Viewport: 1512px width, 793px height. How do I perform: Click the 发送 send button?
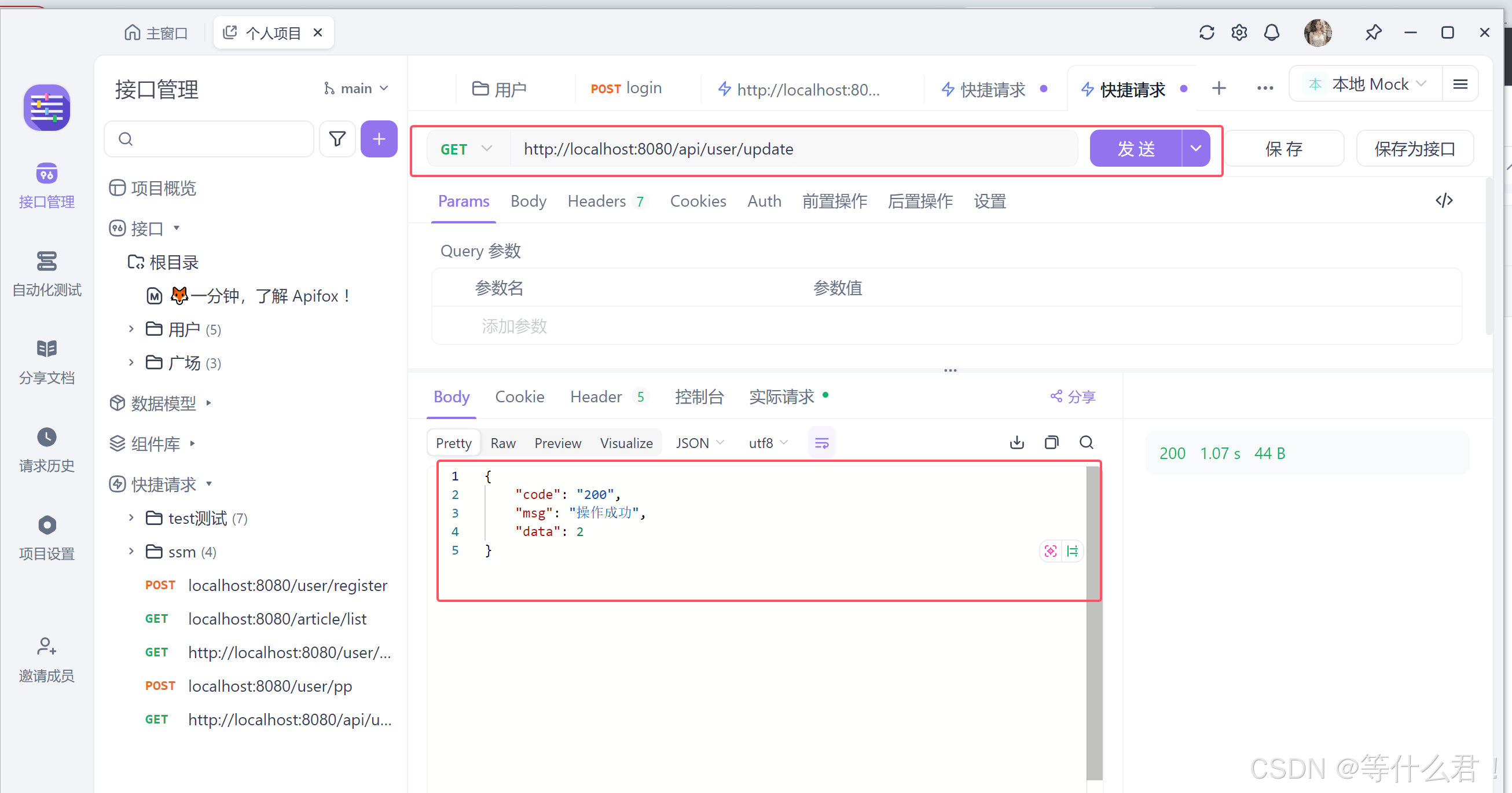pos(1135,149)
